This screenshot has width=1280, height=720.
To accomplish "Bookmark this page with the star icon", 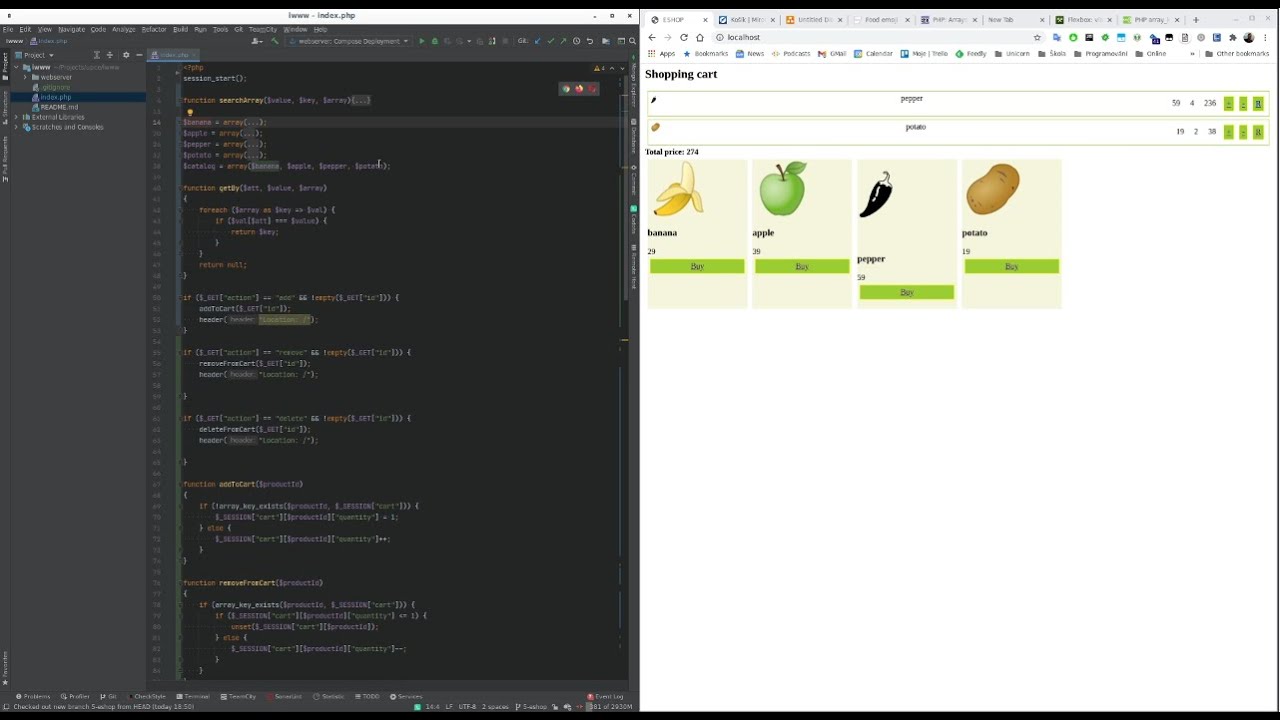I will point(1037,37).
